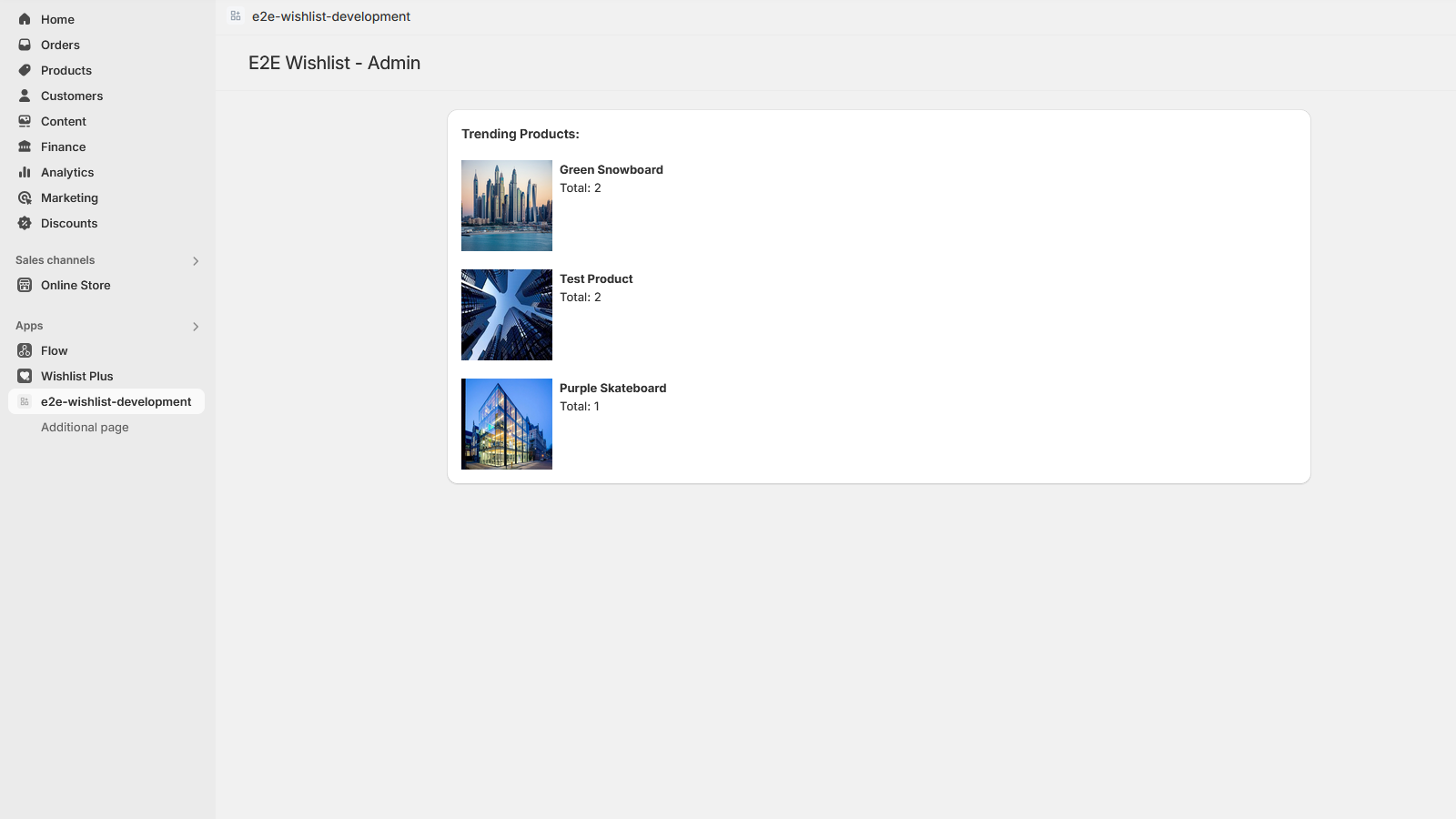The height and width of the screenshot is (819, 1456).
Task: Navigate to Customers
Action: point(106,96)
